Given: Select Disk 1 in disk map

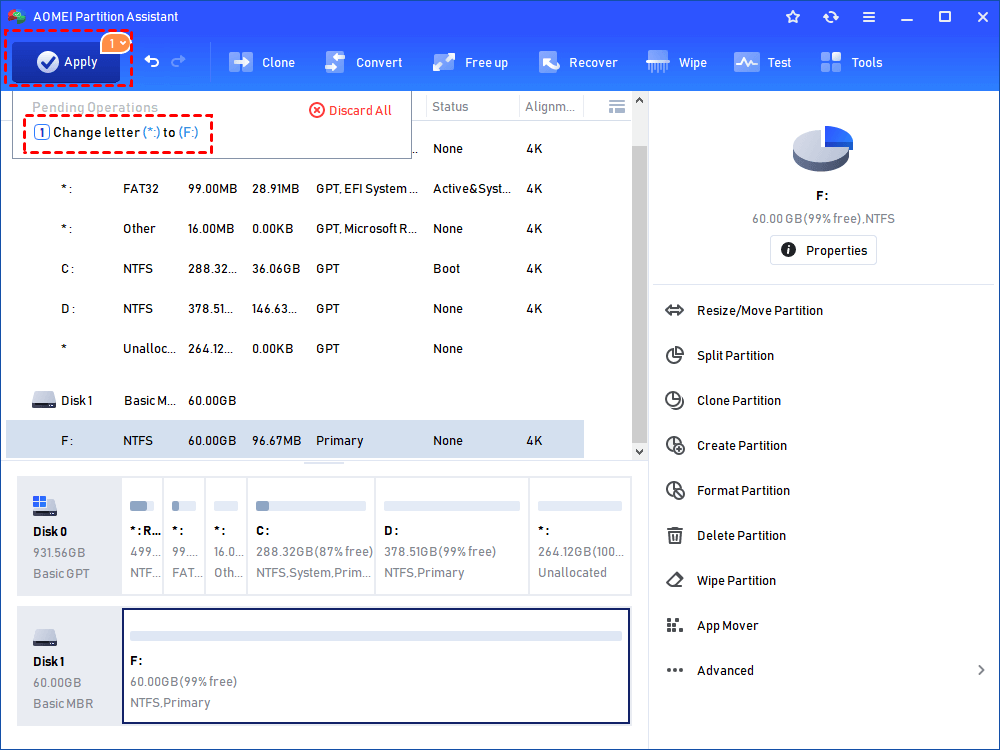Looking at the screenshot, I should click(x=70, y=666).
